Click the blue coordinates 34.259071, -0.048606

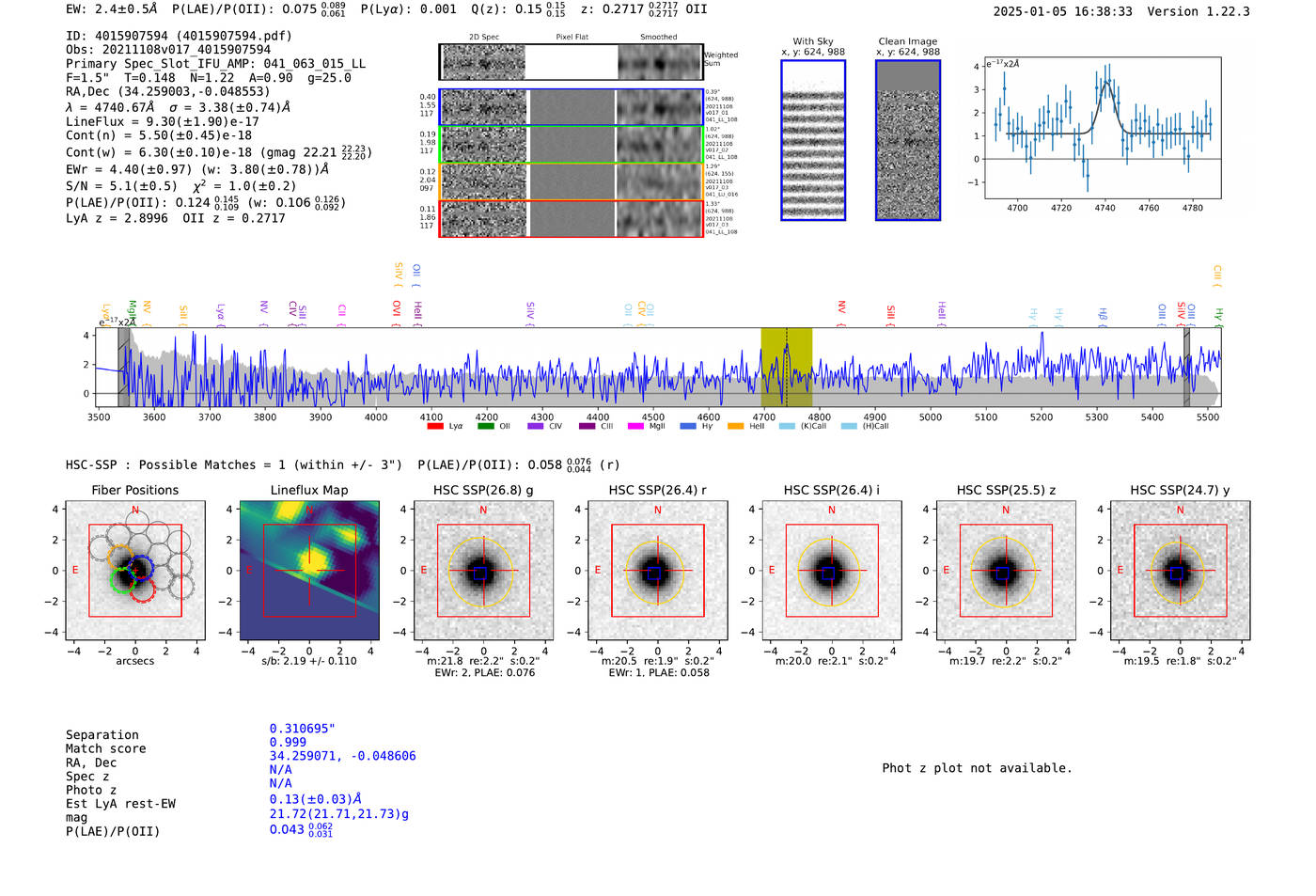(x=343, y=756)
